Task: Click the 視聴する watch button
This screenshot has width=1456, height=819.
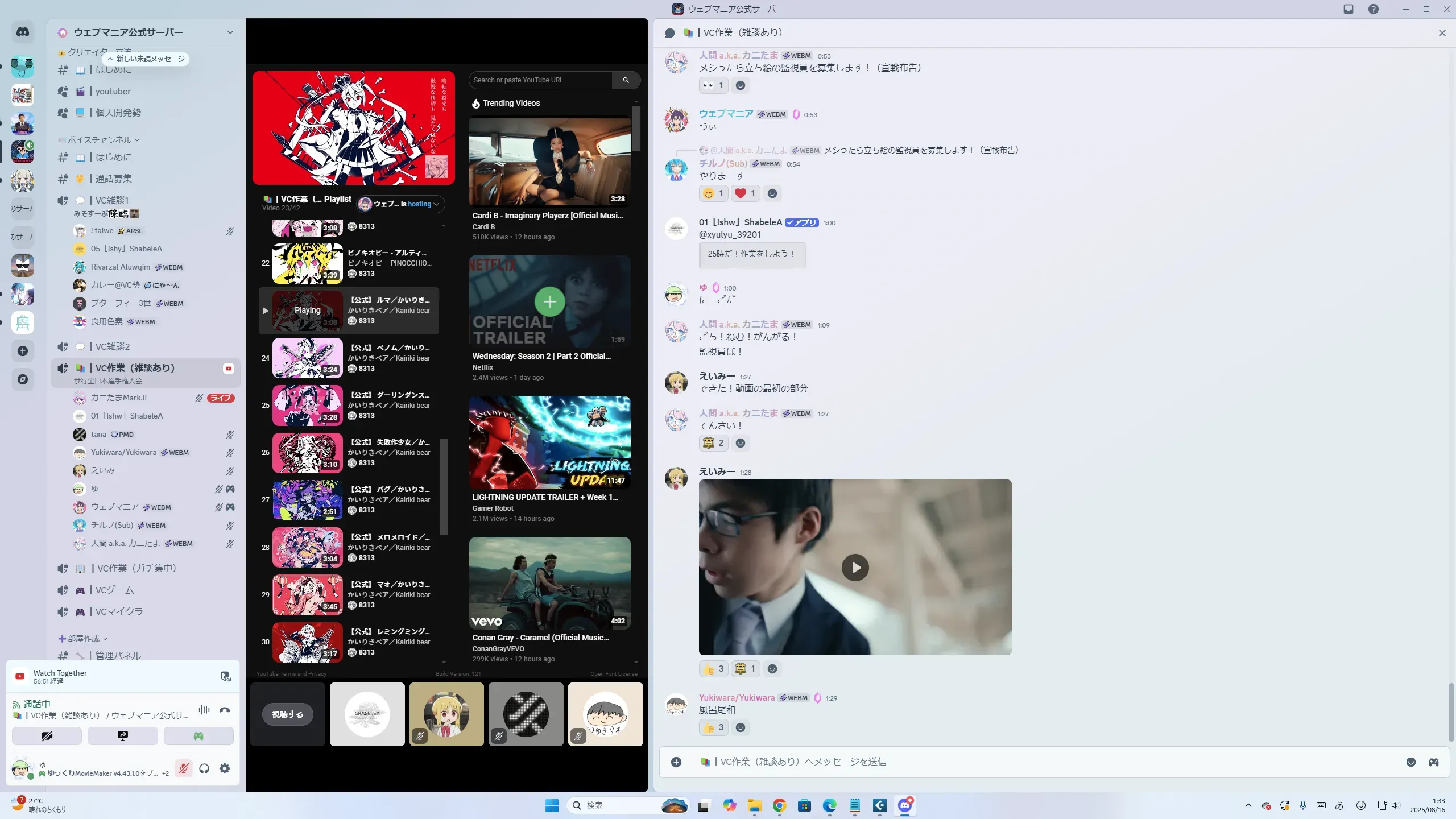Action: click(x=288, y=714)
